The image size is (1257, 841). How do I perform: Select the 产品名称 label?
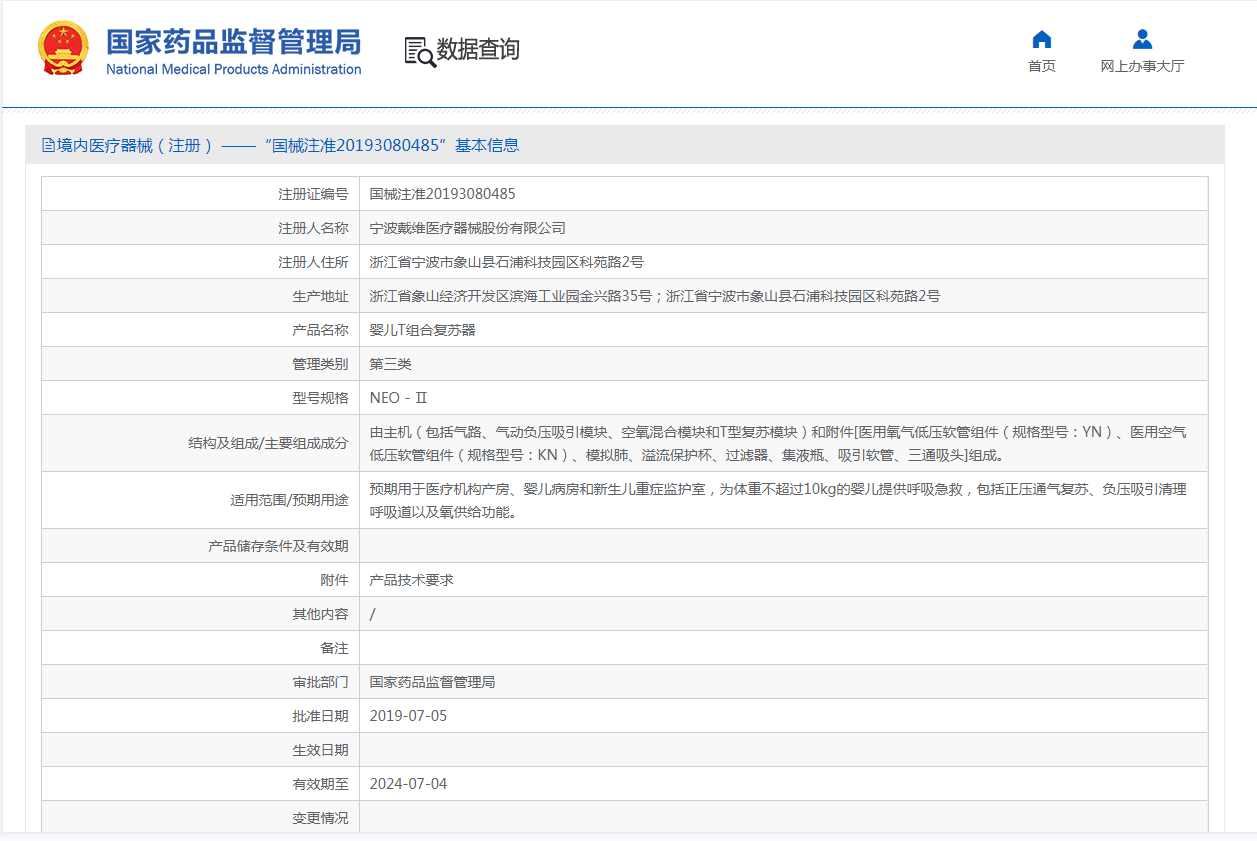[320, 330]
